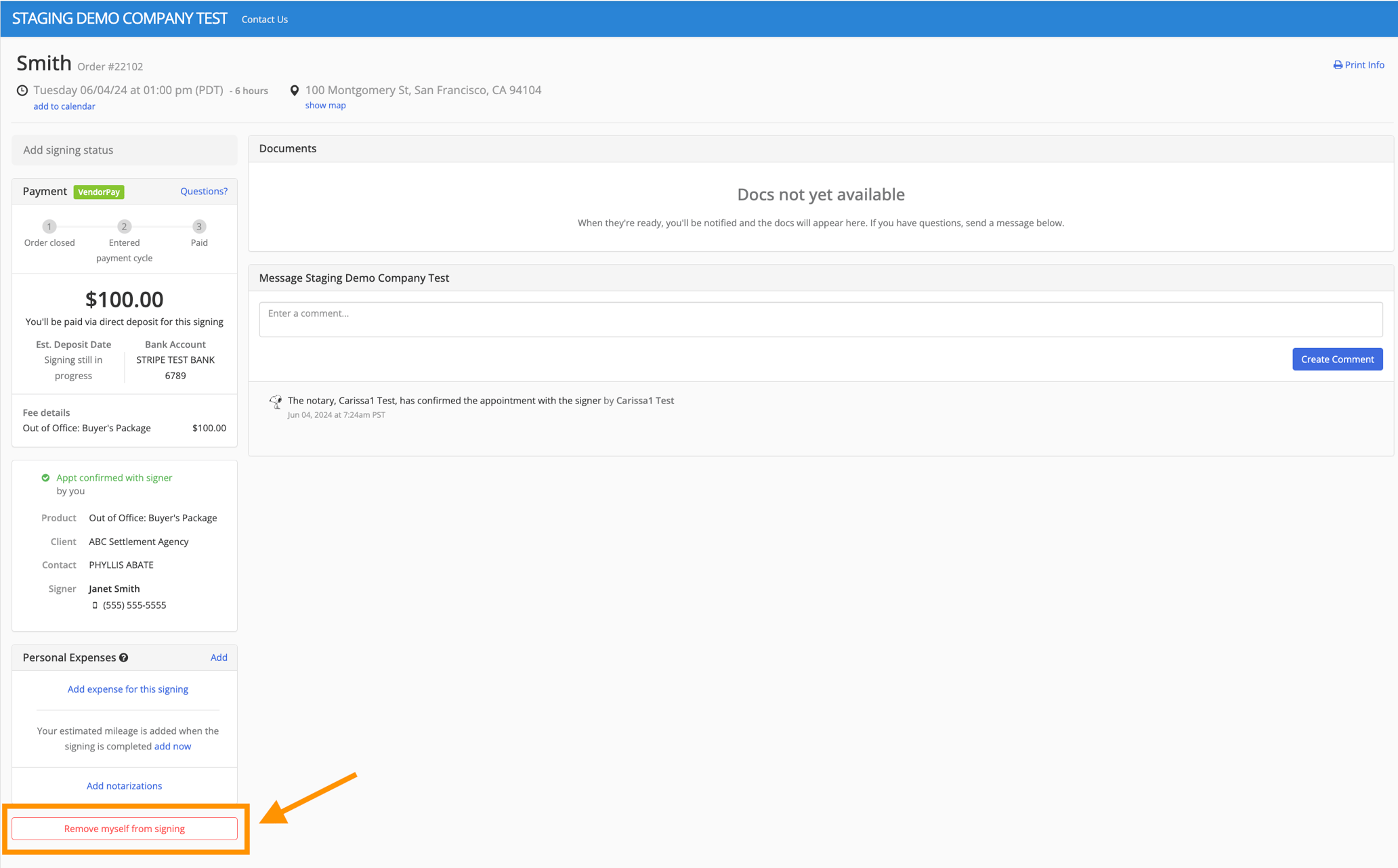Click Out of Office: Buyer's Package fee line
1398x868 pixels.
pyautogui.click(x=125, y=428)
